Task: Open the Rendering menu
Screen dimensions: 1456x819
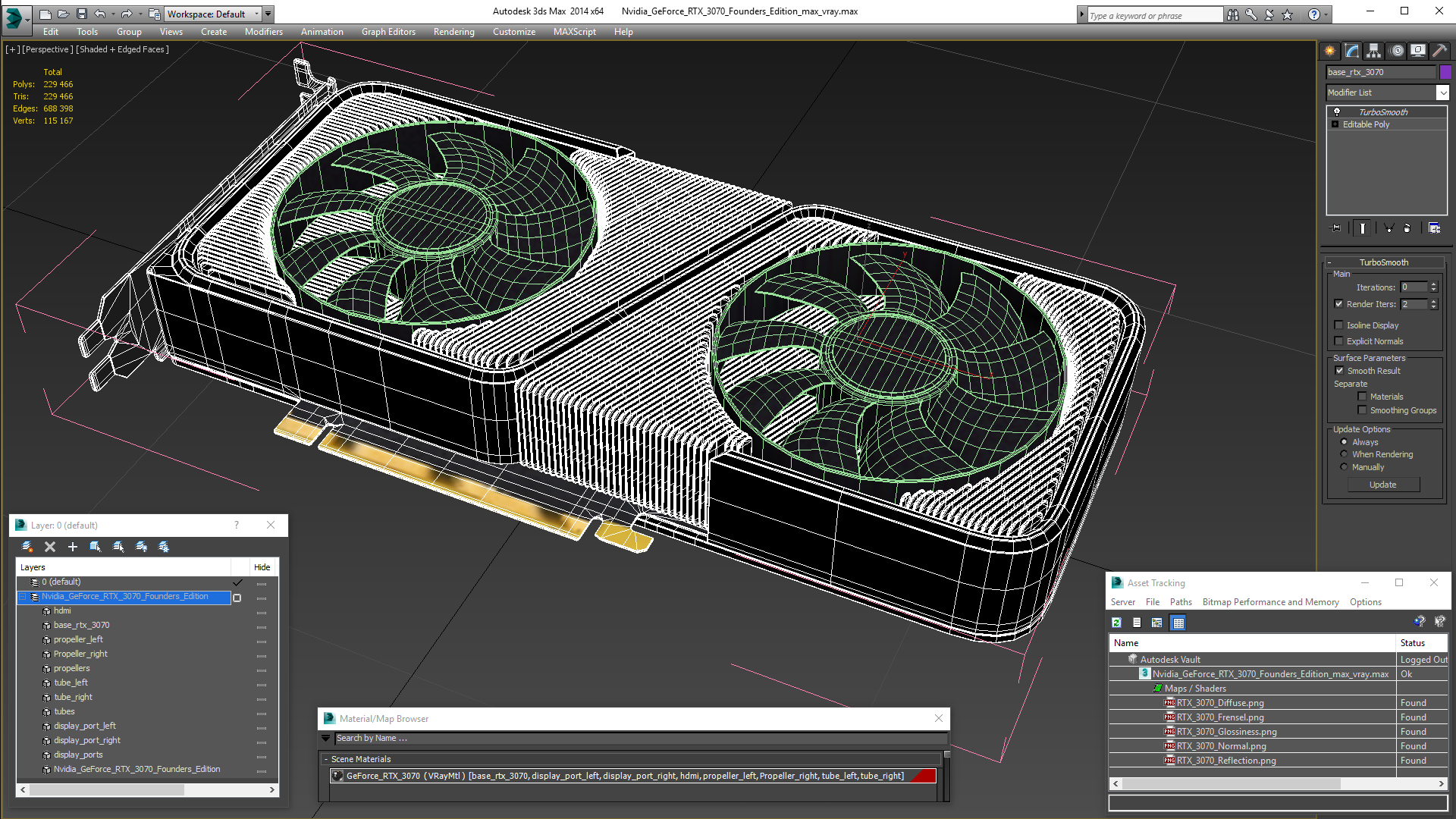Action: (x=453, y=32)
